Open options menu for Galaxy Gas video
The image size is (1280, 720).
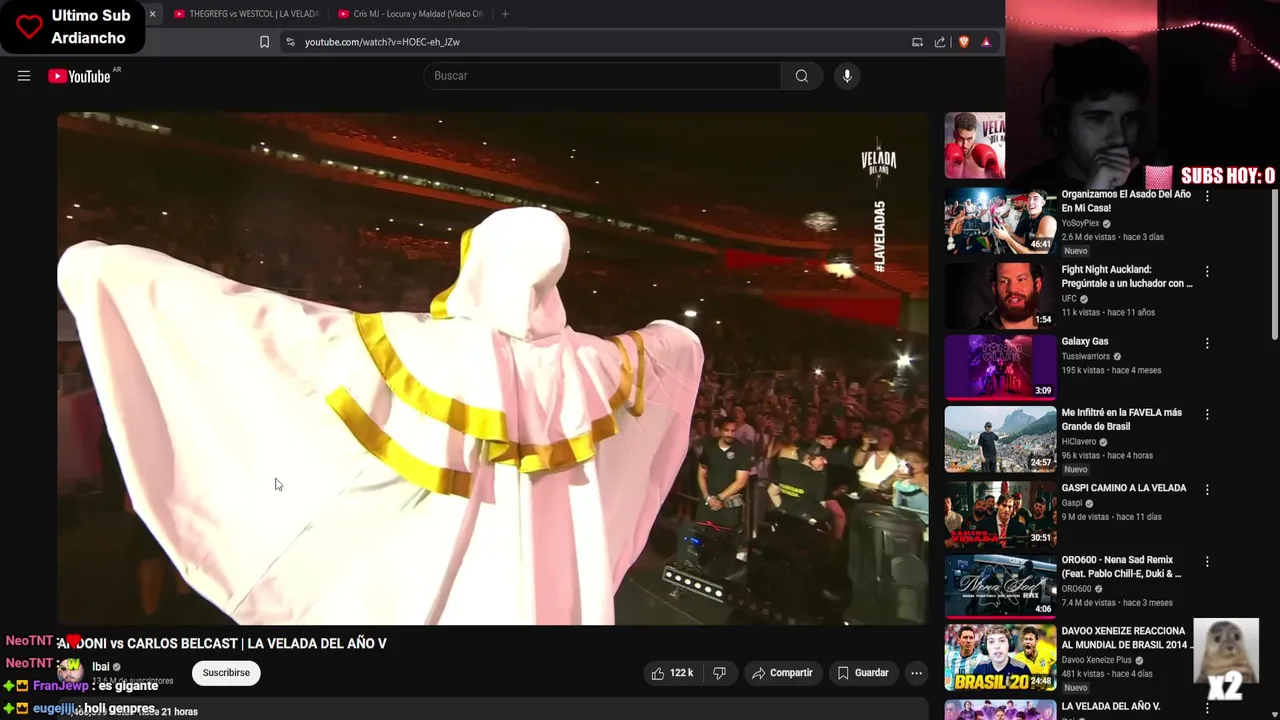tap(1207, 343)
